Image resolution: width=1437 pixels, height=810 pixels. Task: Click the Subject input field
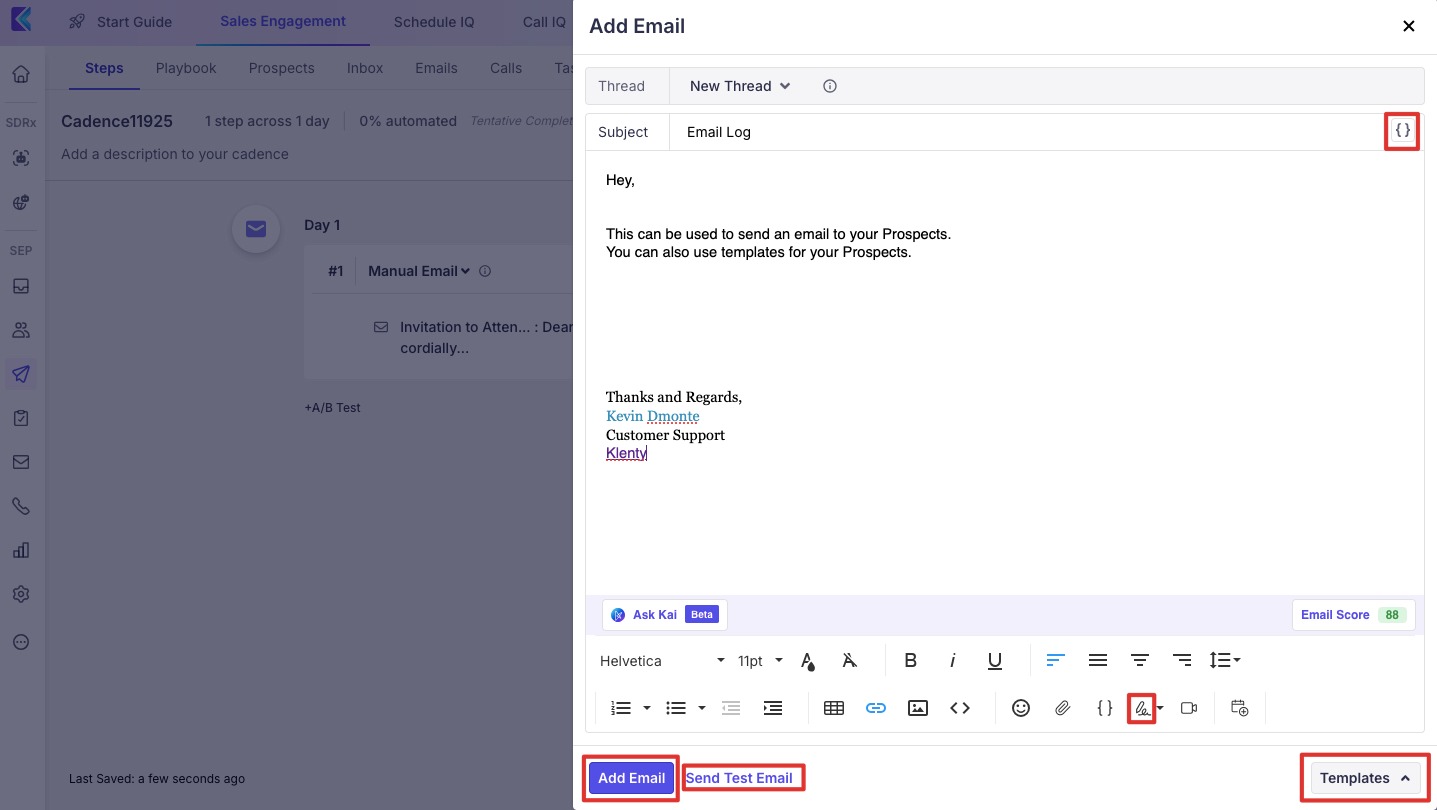point(1020,132)
